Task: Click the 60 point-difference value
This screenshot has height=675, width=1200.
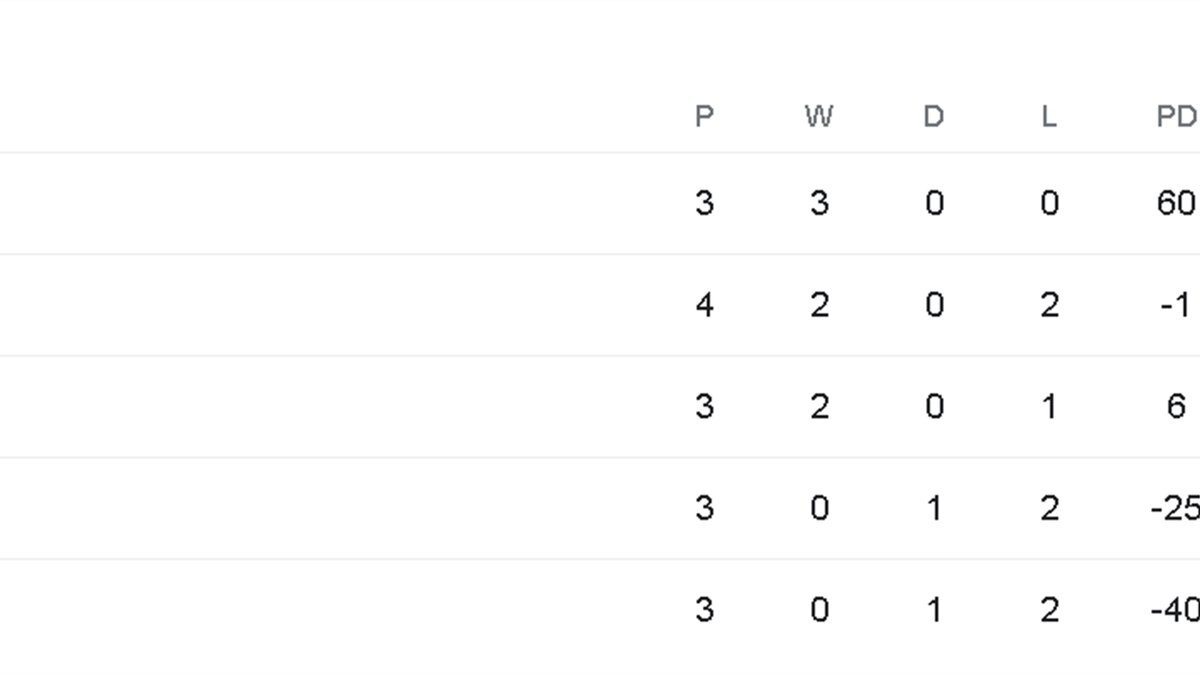Action: (1176, 203)
